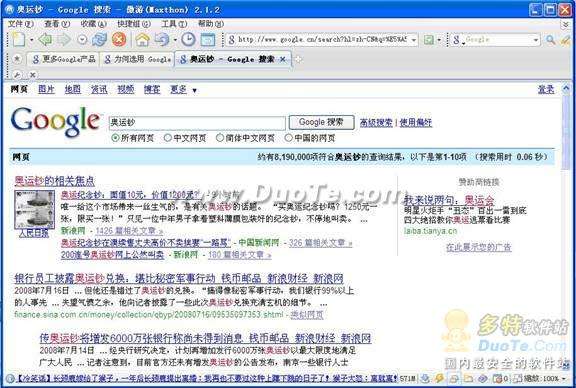Go back with the green Back arrow
The width and height of the screenshot is (576, 388).
click(x=45, y=39)
